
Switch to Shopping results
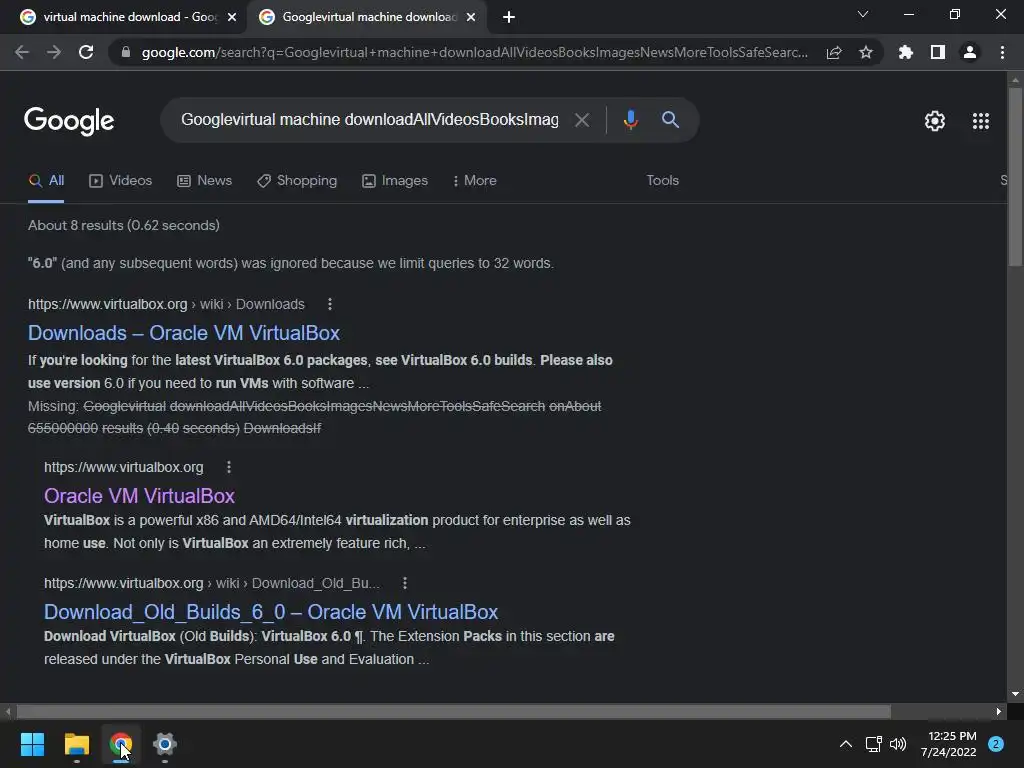297,180
